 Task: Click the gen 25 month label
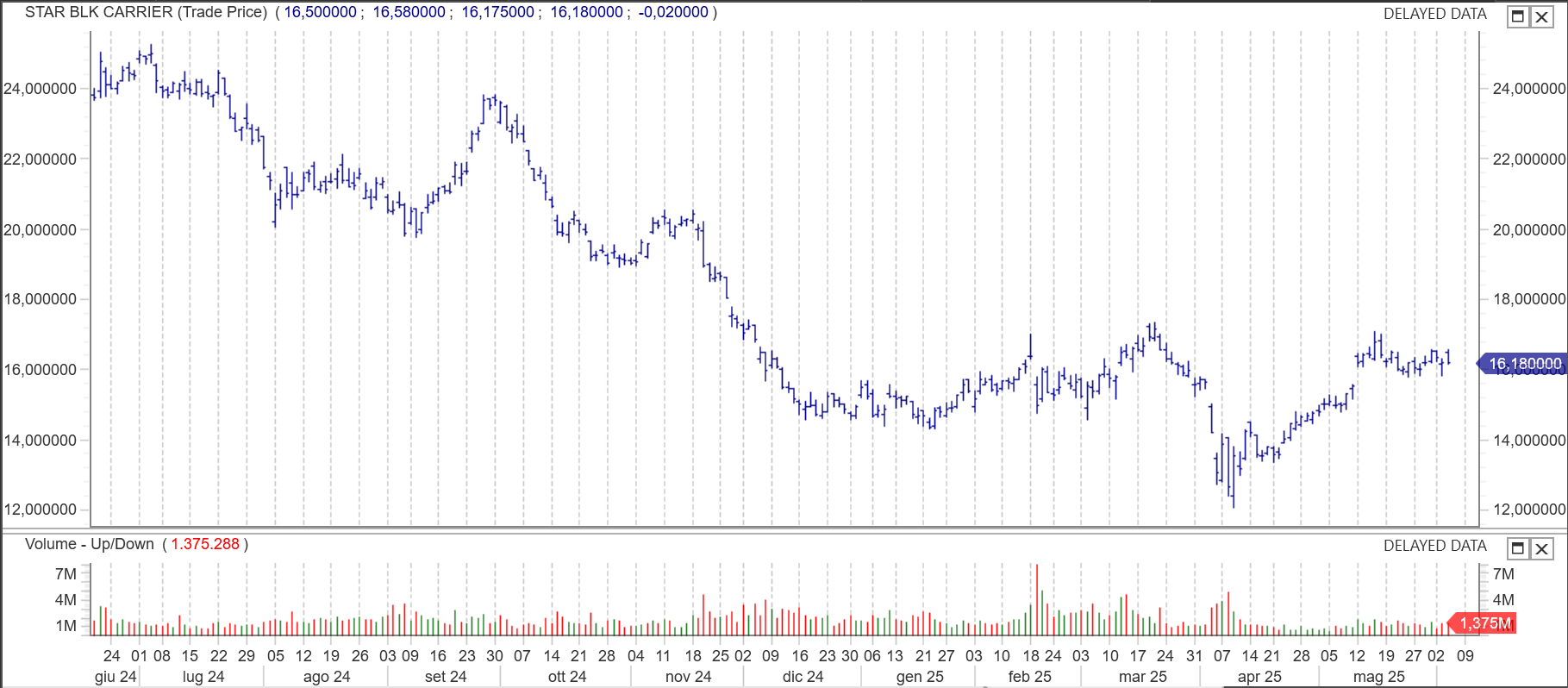[920, 677]
